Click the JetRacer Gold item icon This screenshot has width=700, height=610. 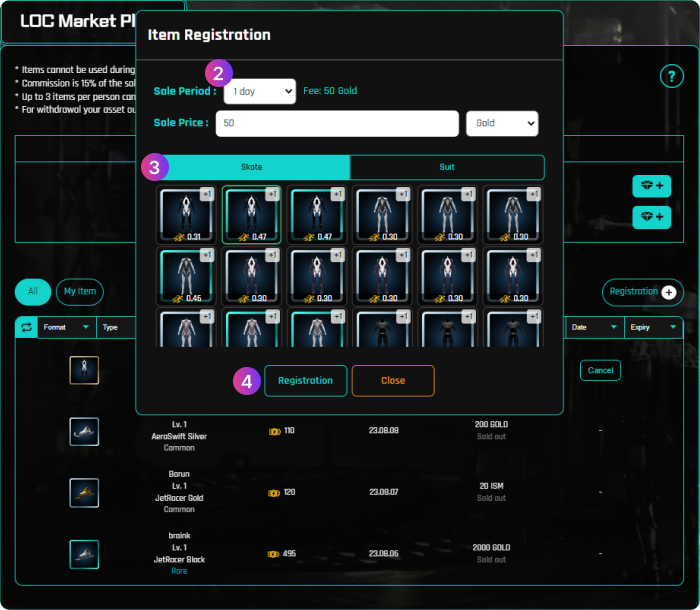tap(84, 492)
